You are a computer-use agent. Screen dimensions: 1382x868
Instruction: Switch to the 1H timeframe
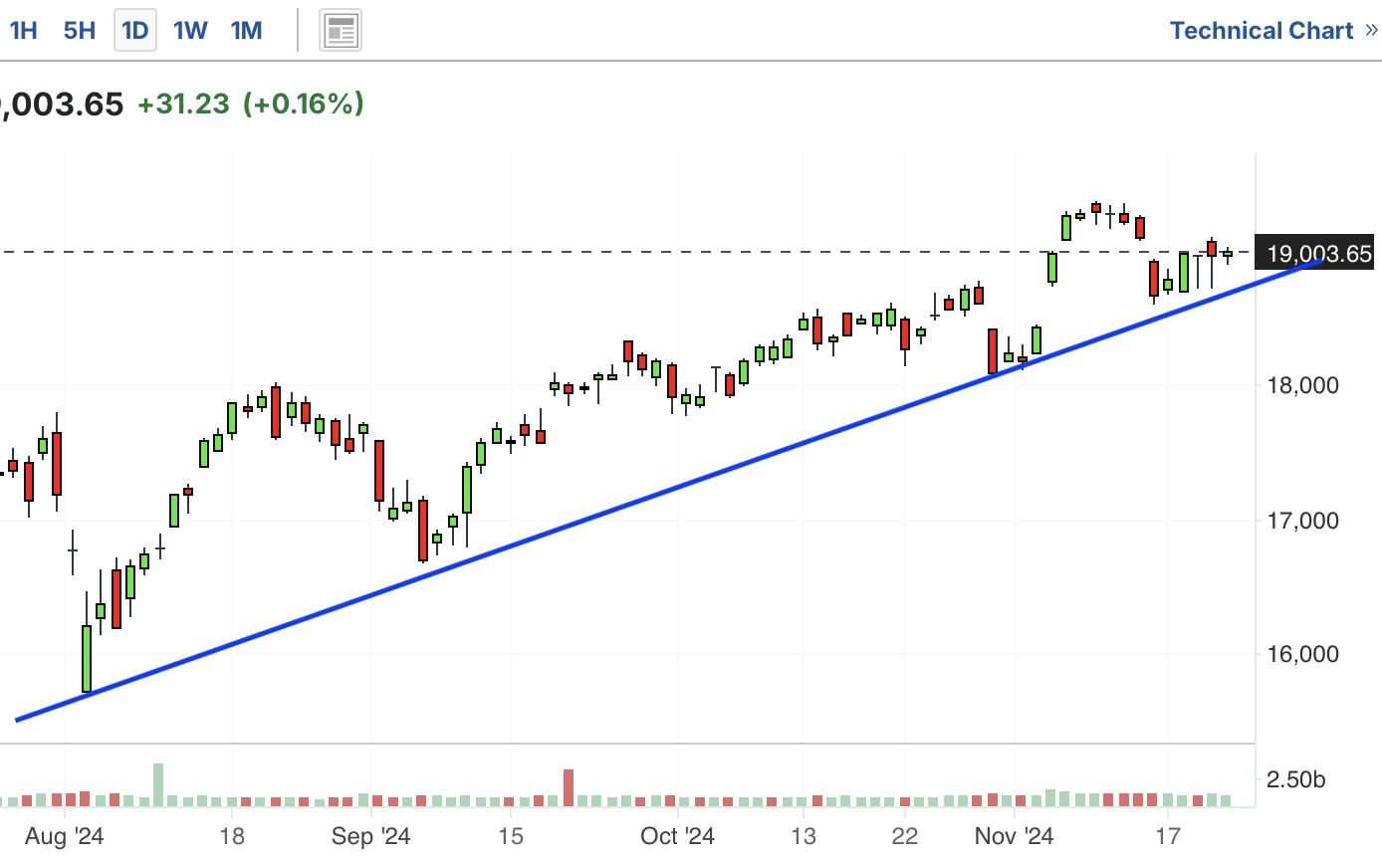pyautogui.click(x=24, y=31)
